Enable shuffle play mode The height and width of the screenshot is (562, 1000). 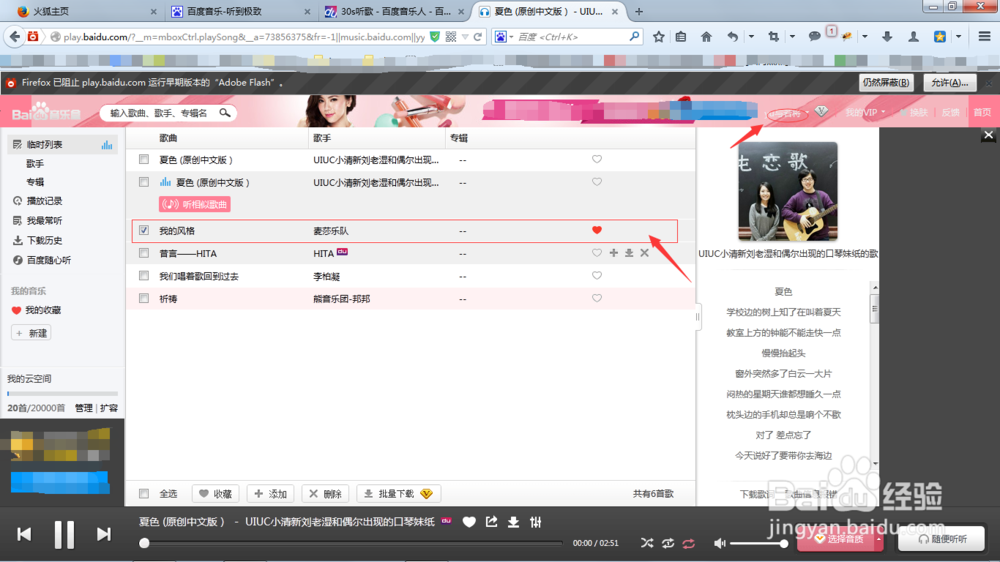coord(647,543)
